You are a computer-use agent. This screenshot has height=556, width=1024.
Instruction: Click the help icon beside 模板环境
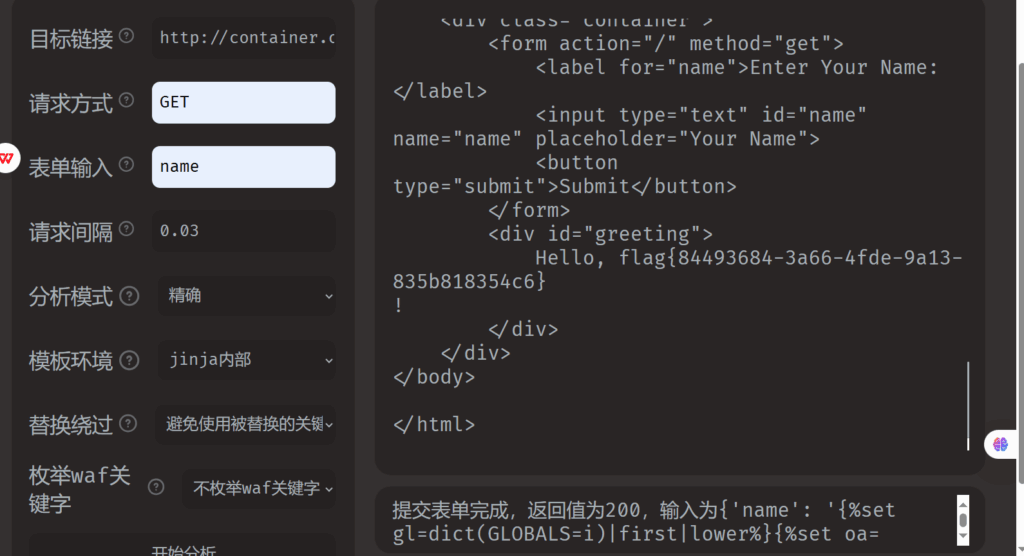pyautogui.click(x=129, y=360)
